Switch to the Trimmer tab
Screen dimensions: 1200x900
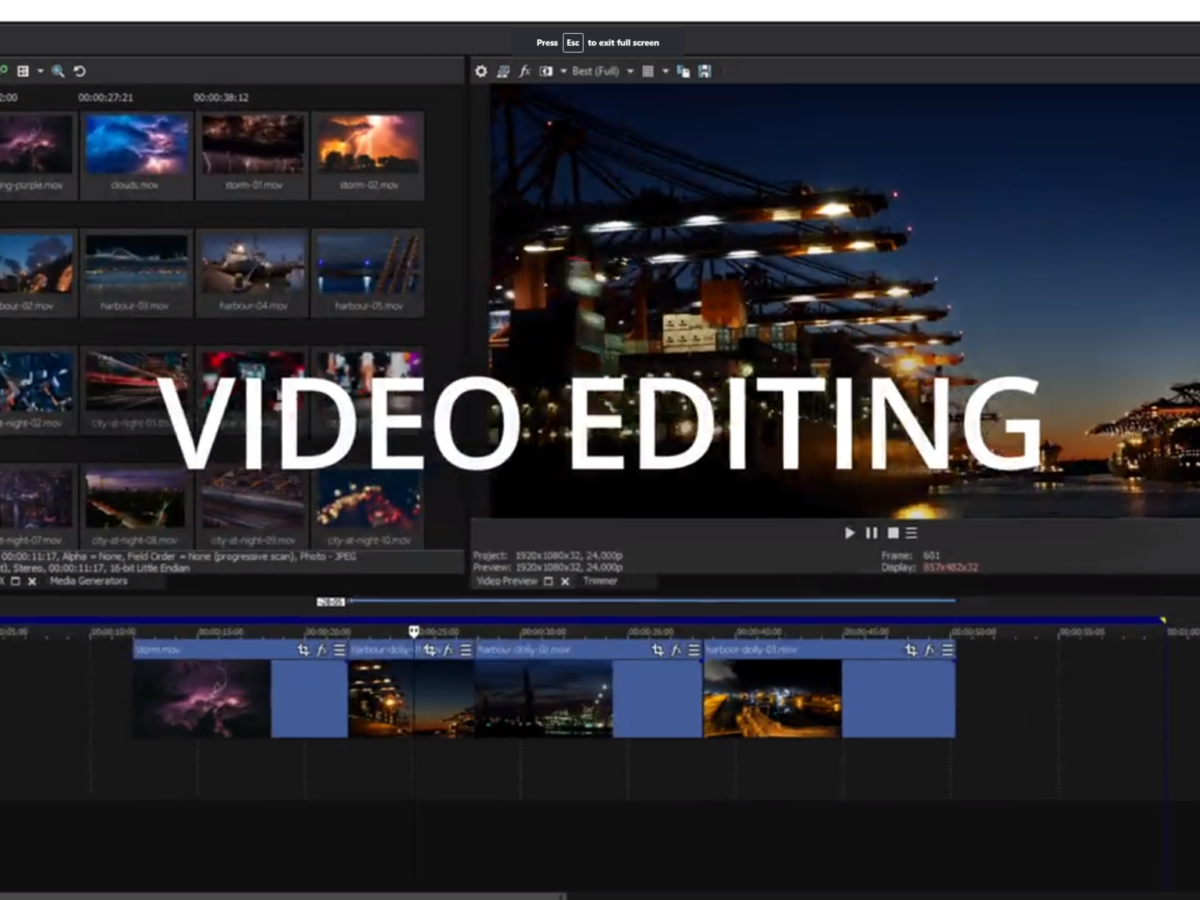(x=601, y=581)
